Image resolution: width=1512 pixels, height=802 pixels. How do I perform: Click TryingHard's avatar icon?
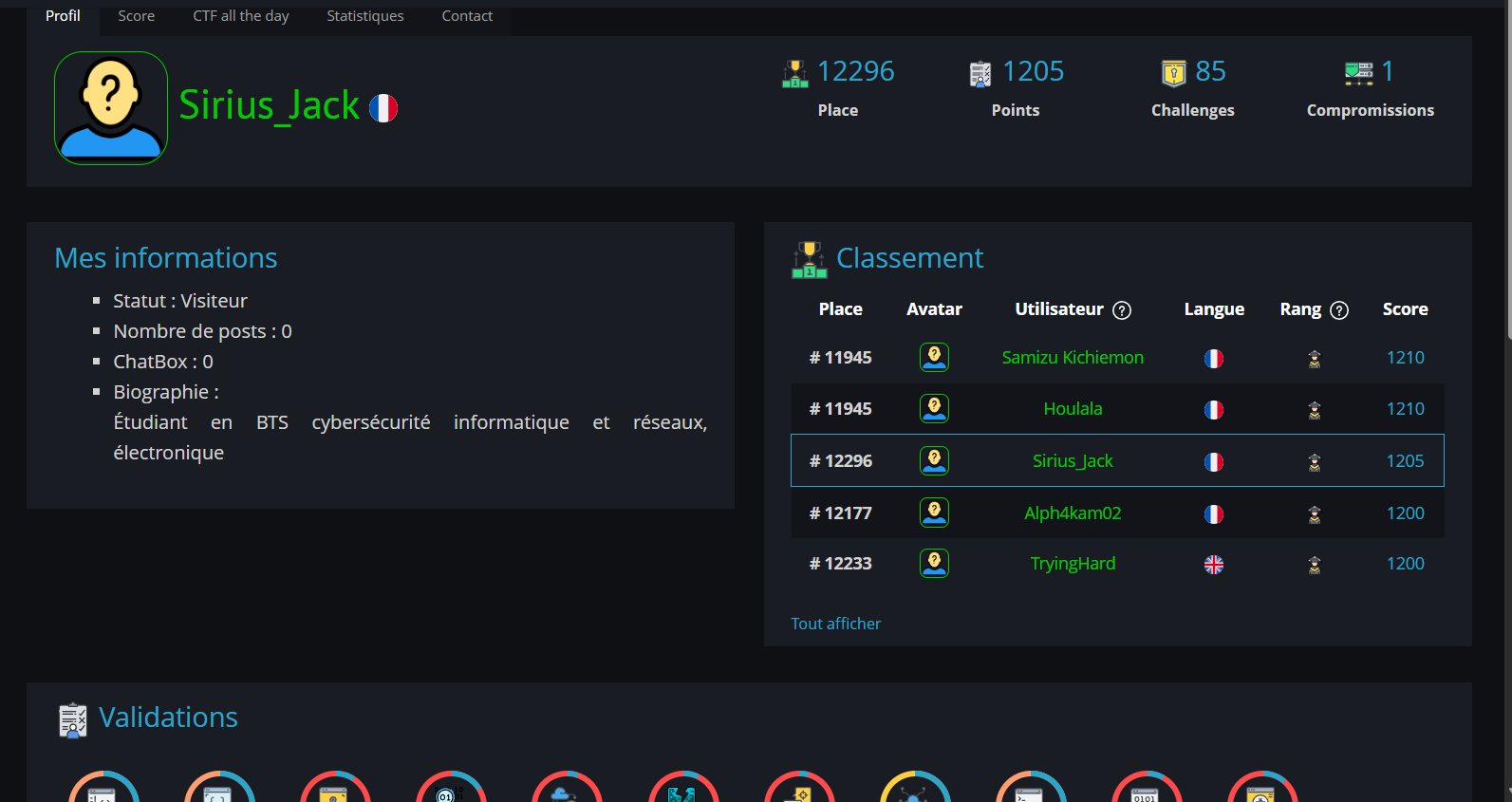[x=934, y=563]
